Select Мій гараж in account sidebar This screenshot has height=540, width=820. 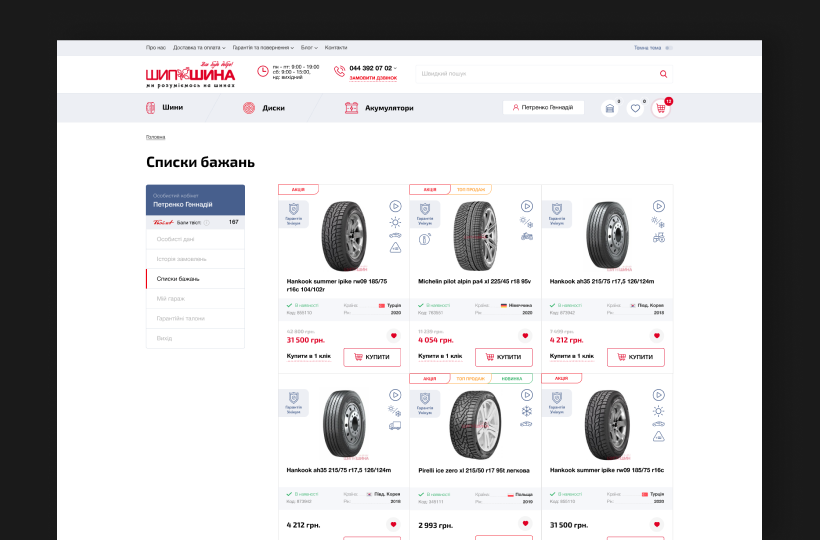pyautogui.click(x=171, y=298)
